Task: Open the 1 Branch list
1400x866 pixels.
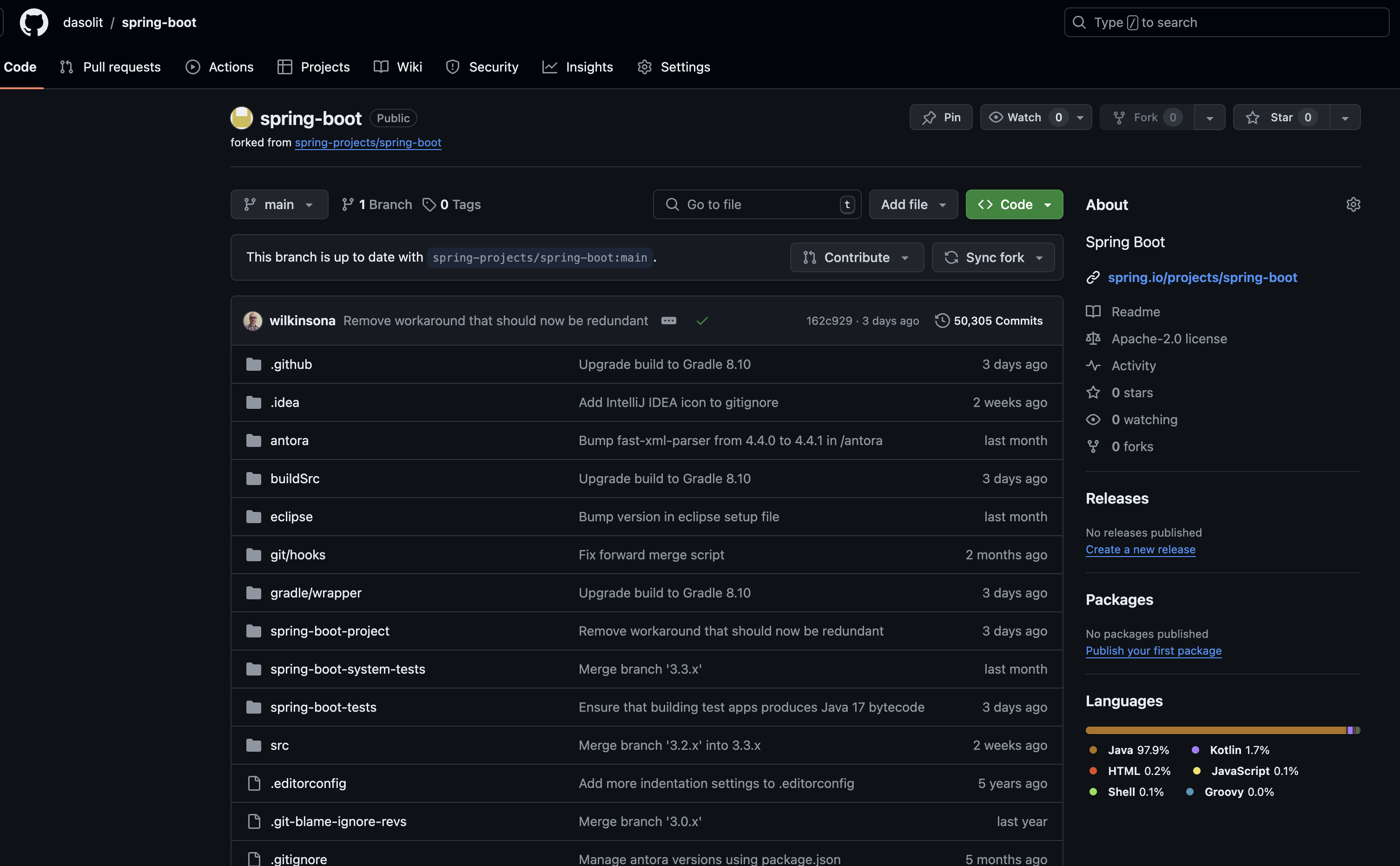Action: point(376,204)
